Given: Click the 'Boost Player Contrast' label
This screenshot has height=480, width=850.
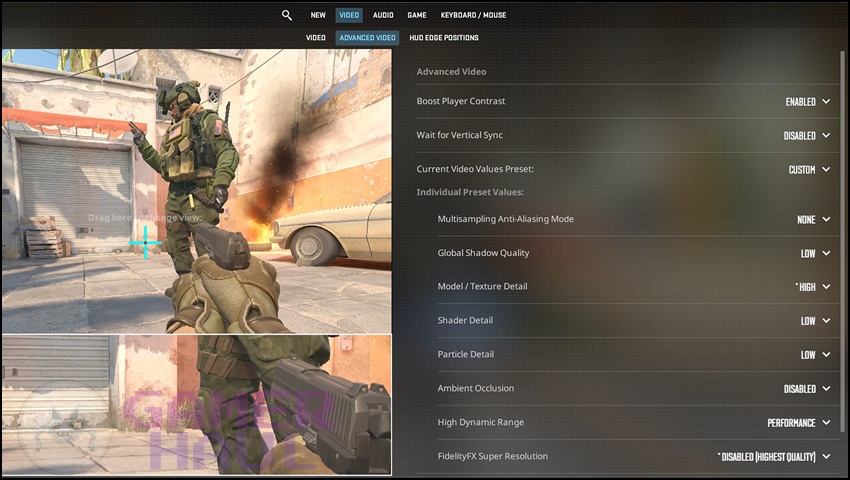Looking at the screenshot, I should 461,101.
